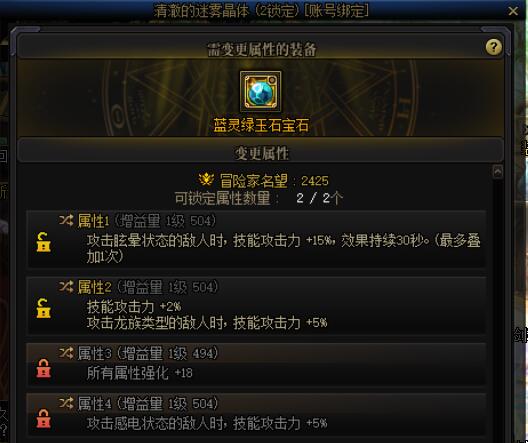Click the shuffle icon beside 属性4
528x443 pixels.
(66, 403)
